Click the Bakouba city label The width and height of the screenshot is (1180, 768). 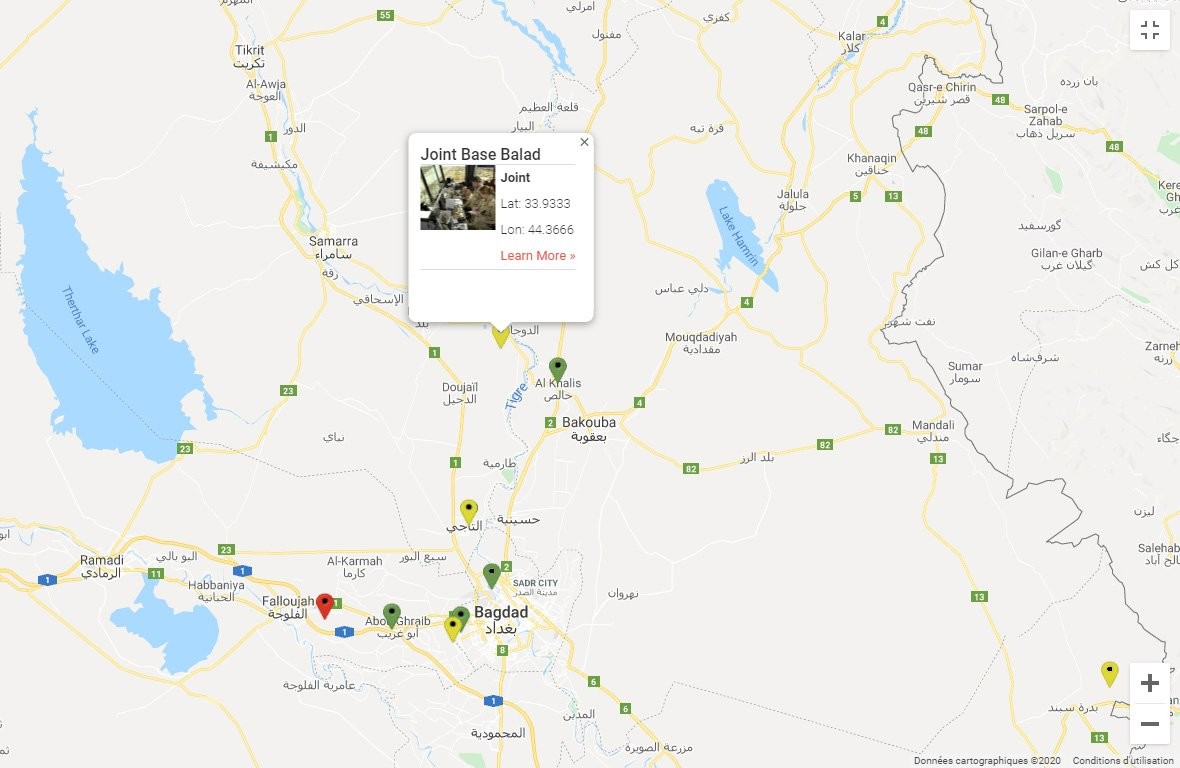pos(588,423)
